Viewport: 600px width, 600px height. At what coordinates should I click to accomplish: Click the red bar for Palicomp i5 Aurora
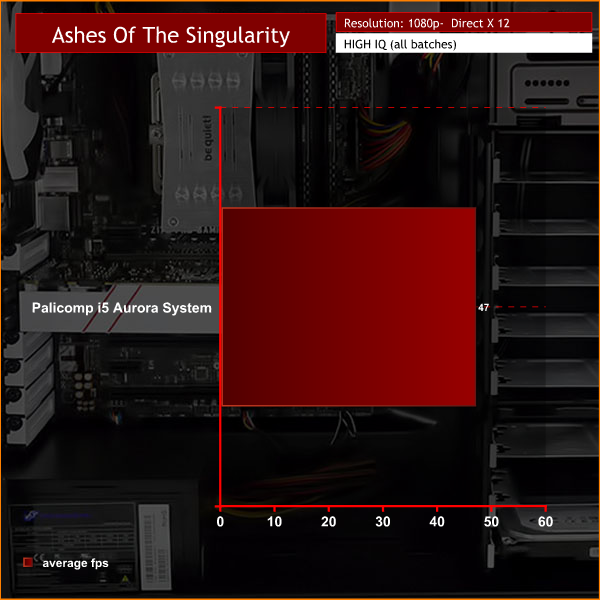pos(349,307)
